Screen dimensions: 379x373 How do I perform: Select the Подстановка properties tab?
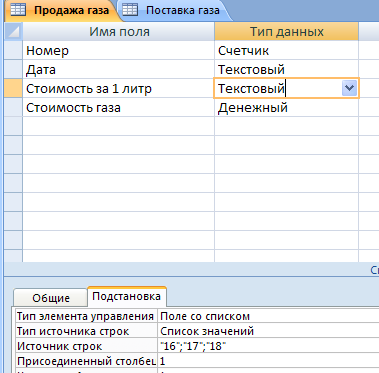[127, 296]
